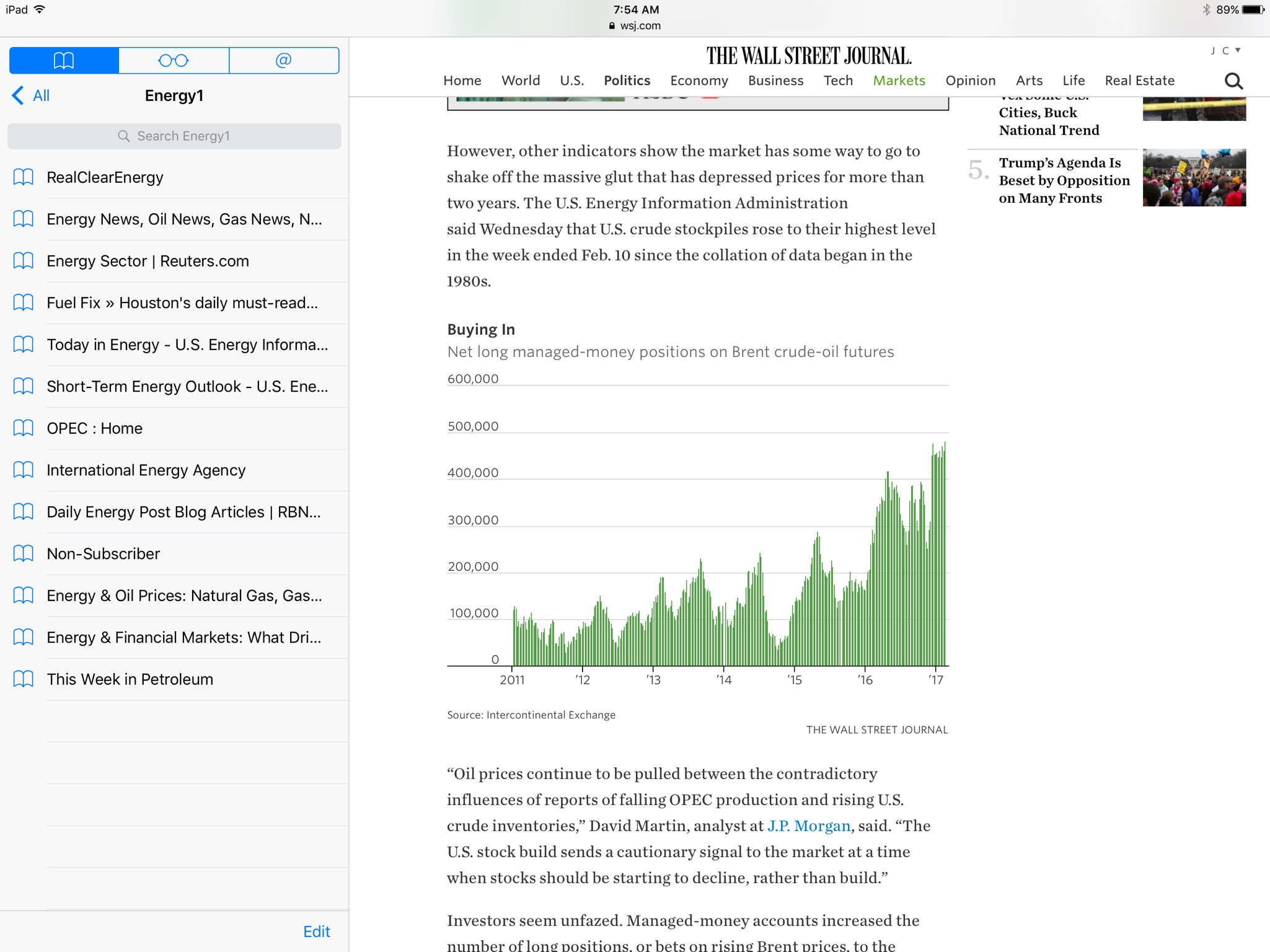
Task: Go back to All bookmarks
Action: coord(31,95)
